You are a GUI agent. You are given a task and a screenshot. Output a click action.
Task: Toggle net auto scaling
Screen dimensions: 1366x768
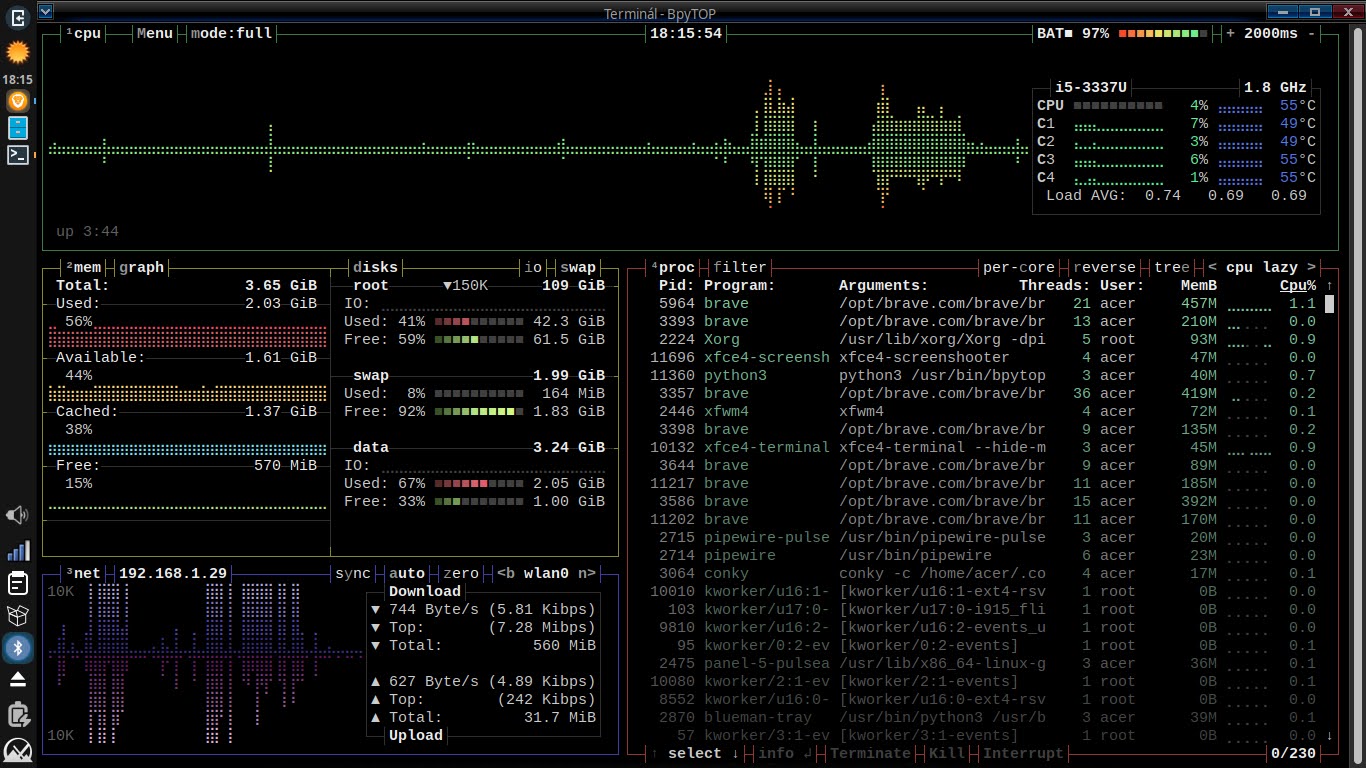[x=407, y=573]
